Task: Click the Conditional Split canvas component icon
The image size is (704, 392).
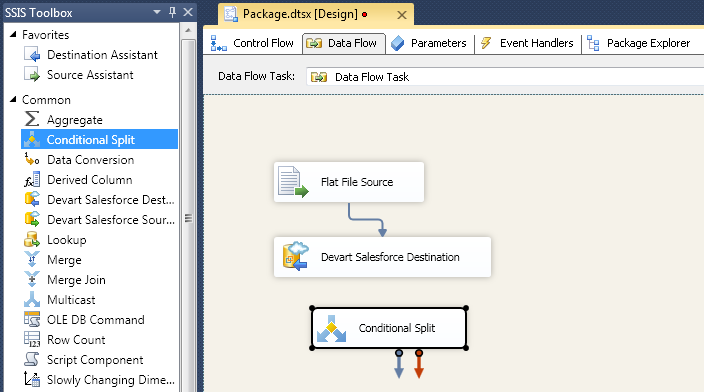Action: [x=331, y=329]
